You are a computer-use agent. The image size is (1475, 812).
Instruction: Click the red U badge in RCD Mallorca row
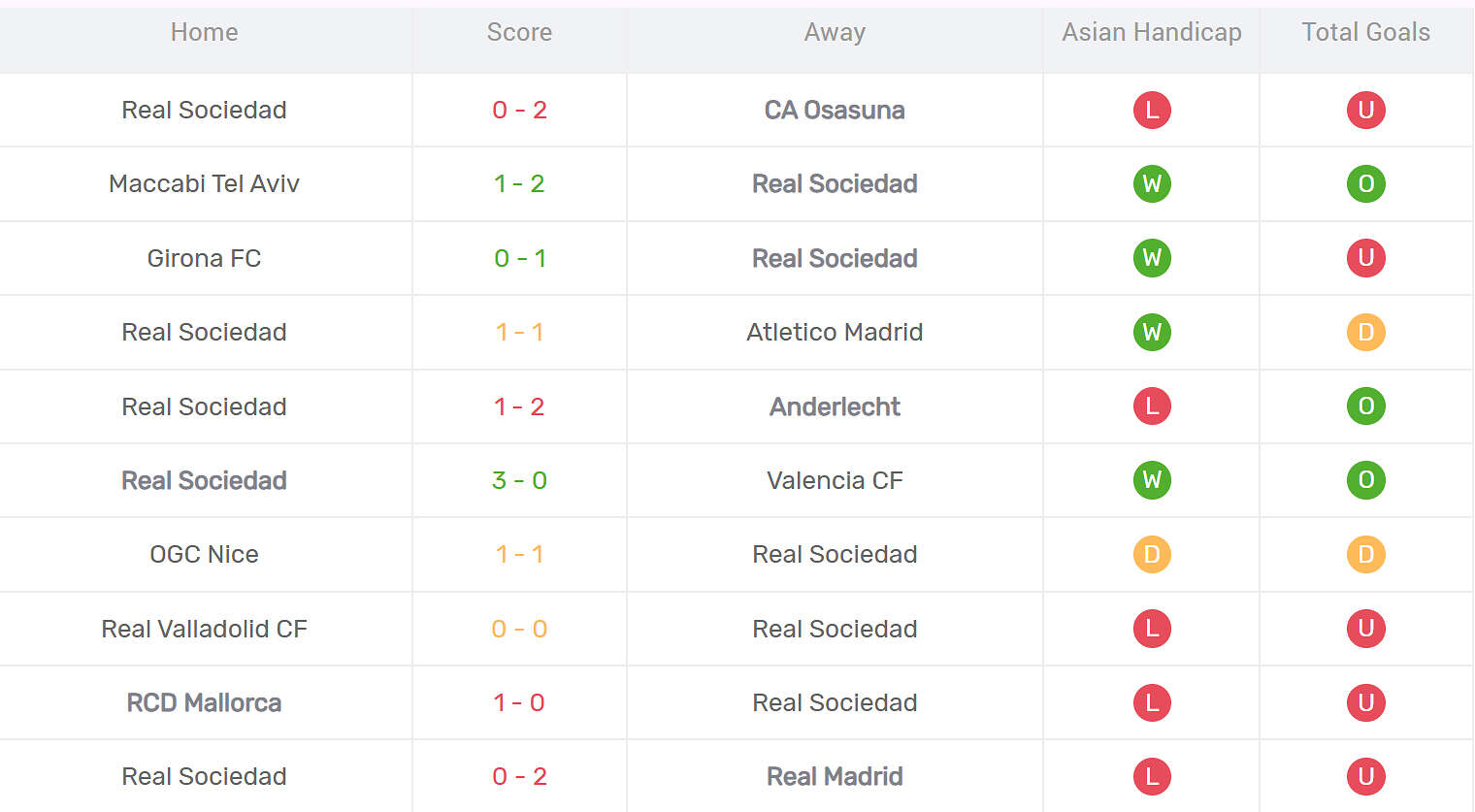click(x=1365, y=702)
